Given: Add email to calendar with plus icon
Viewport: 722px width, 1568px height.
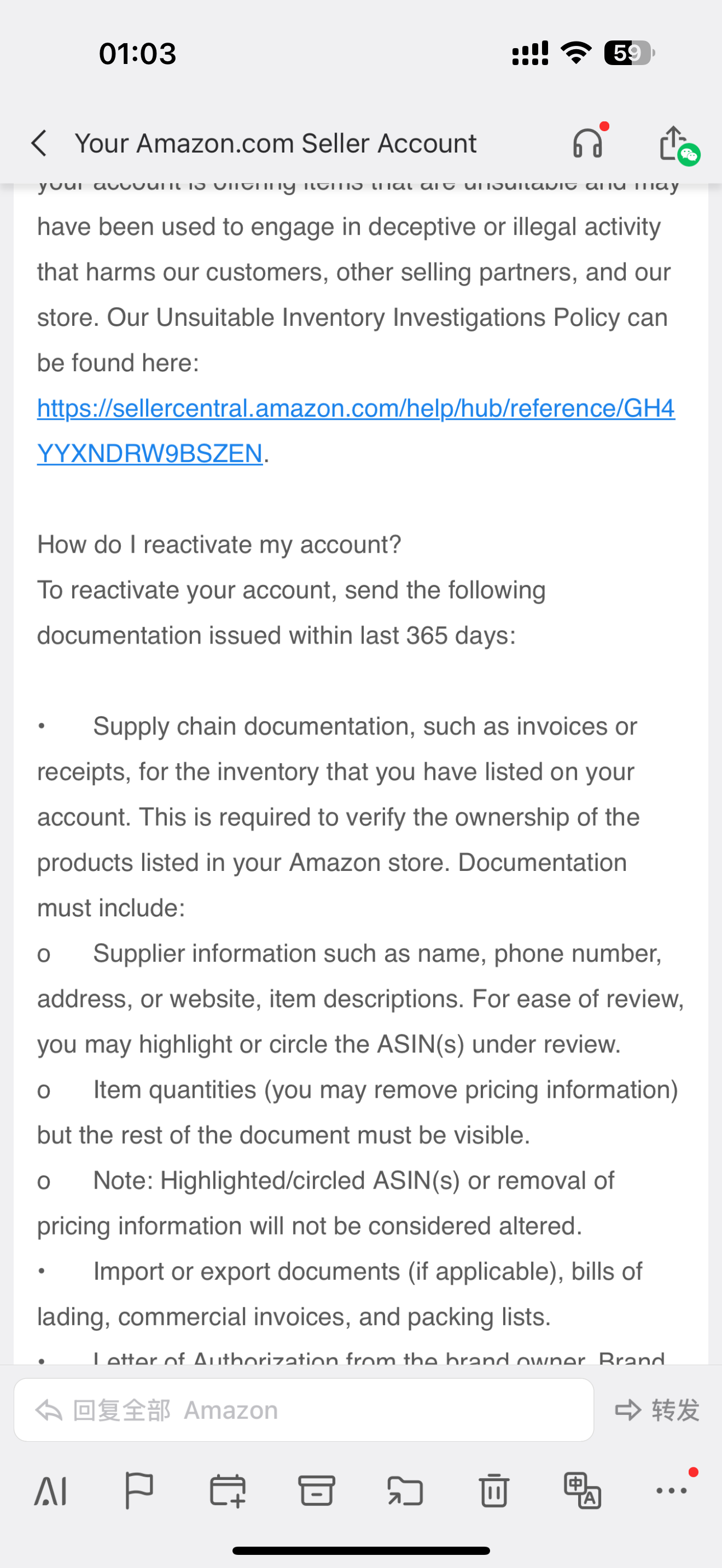Looking at the screenshot, I should [228, 1491].
